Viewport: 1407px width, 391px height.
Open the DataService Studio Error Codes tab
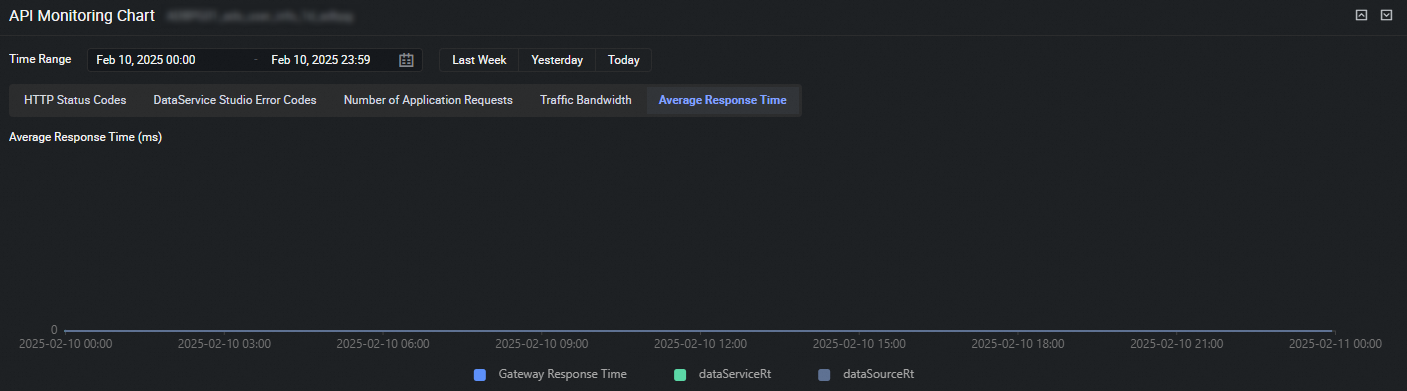[235, 100]
